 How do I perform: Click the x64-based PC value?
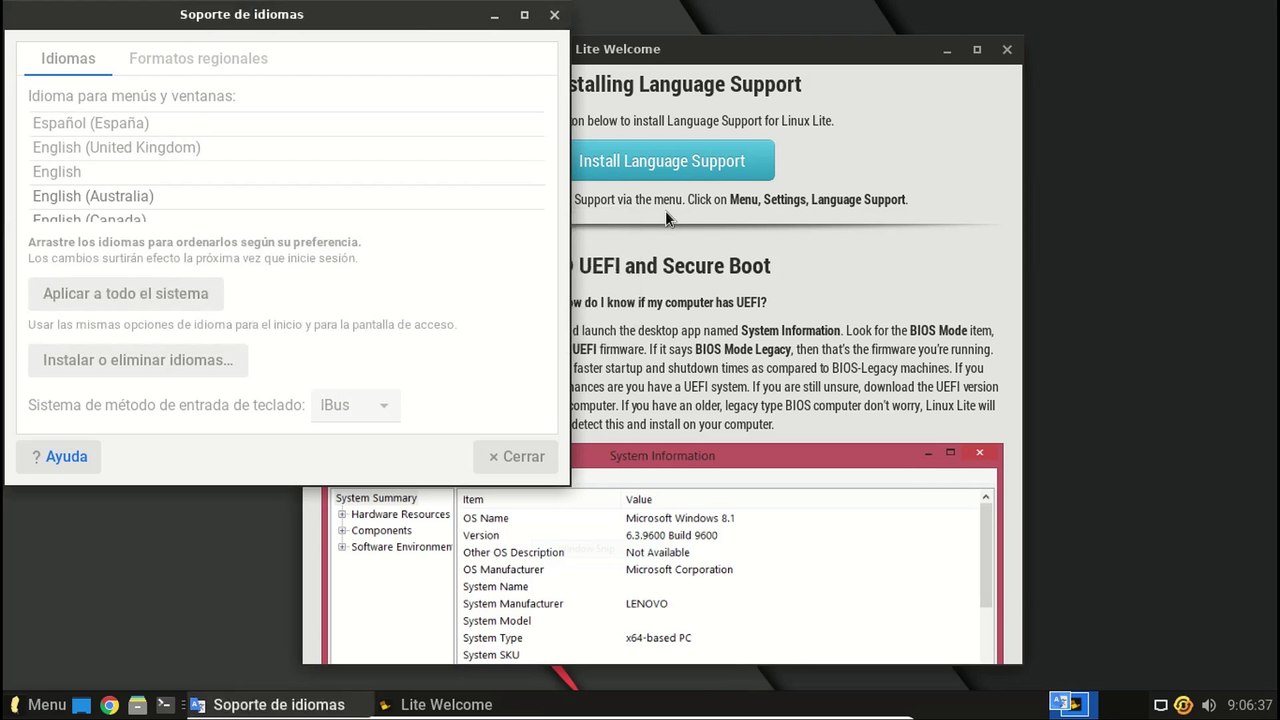(x=658, y=638)
